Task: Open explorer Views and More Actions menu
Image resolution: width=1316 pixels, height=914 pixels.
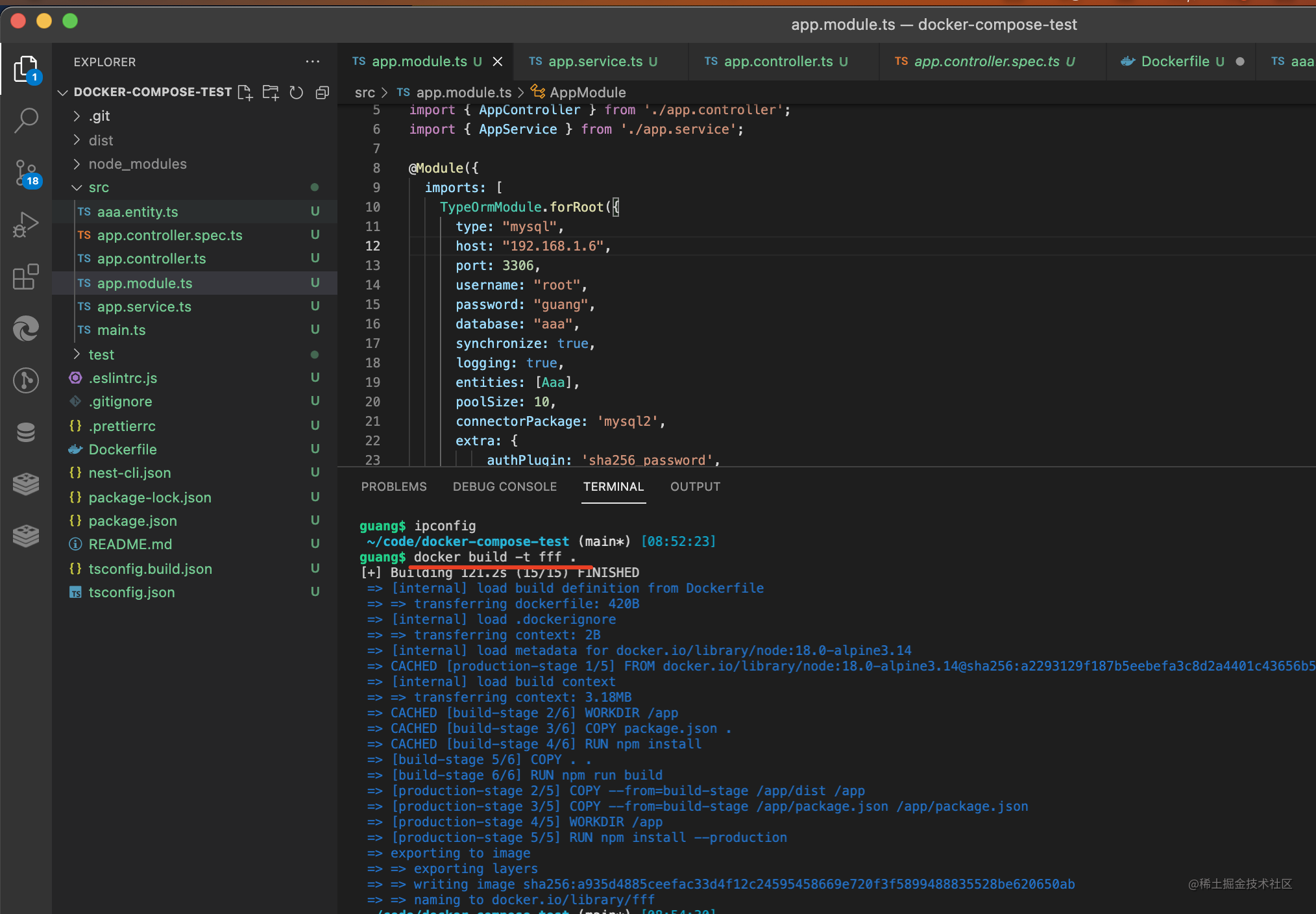Action: (x=313, y=62)
